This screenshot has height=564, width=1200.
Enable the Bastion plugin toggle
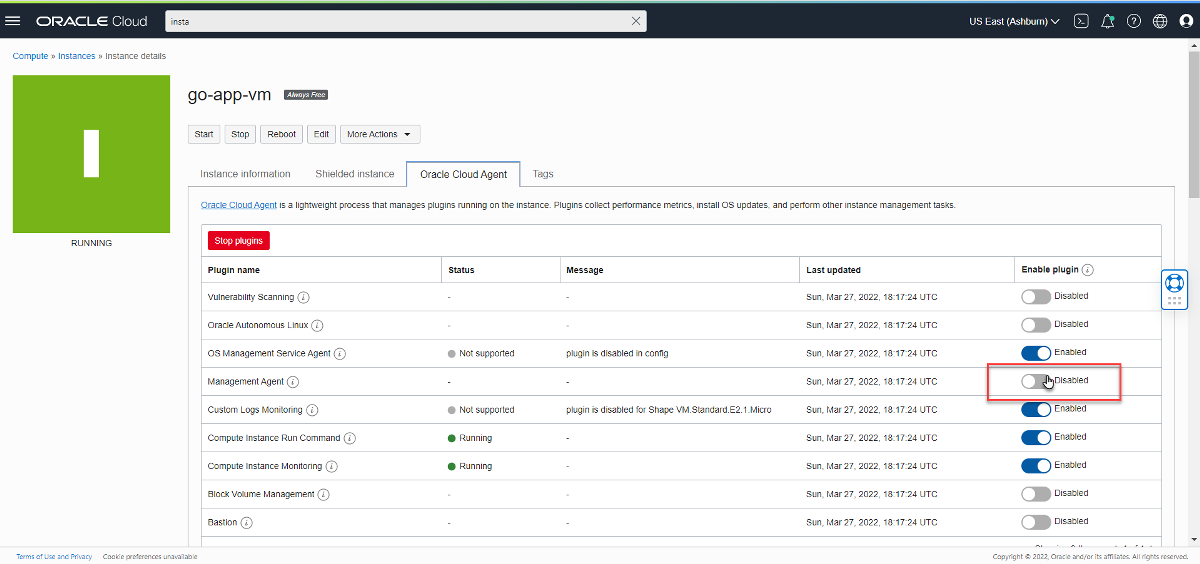(1036, 521)
